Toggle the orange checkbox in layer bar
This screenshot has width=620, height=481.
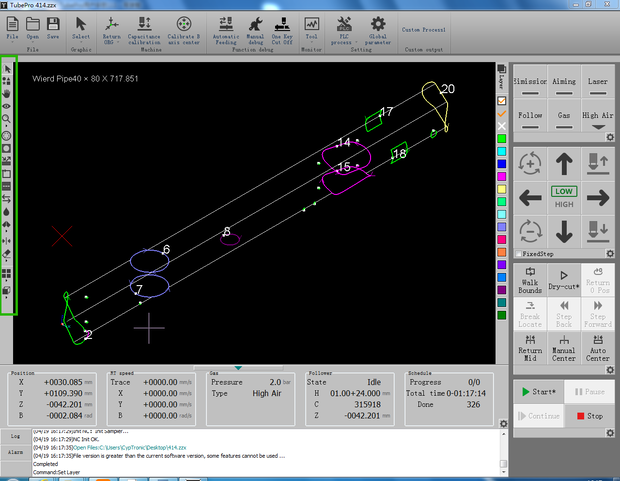(x=501, y=101)
